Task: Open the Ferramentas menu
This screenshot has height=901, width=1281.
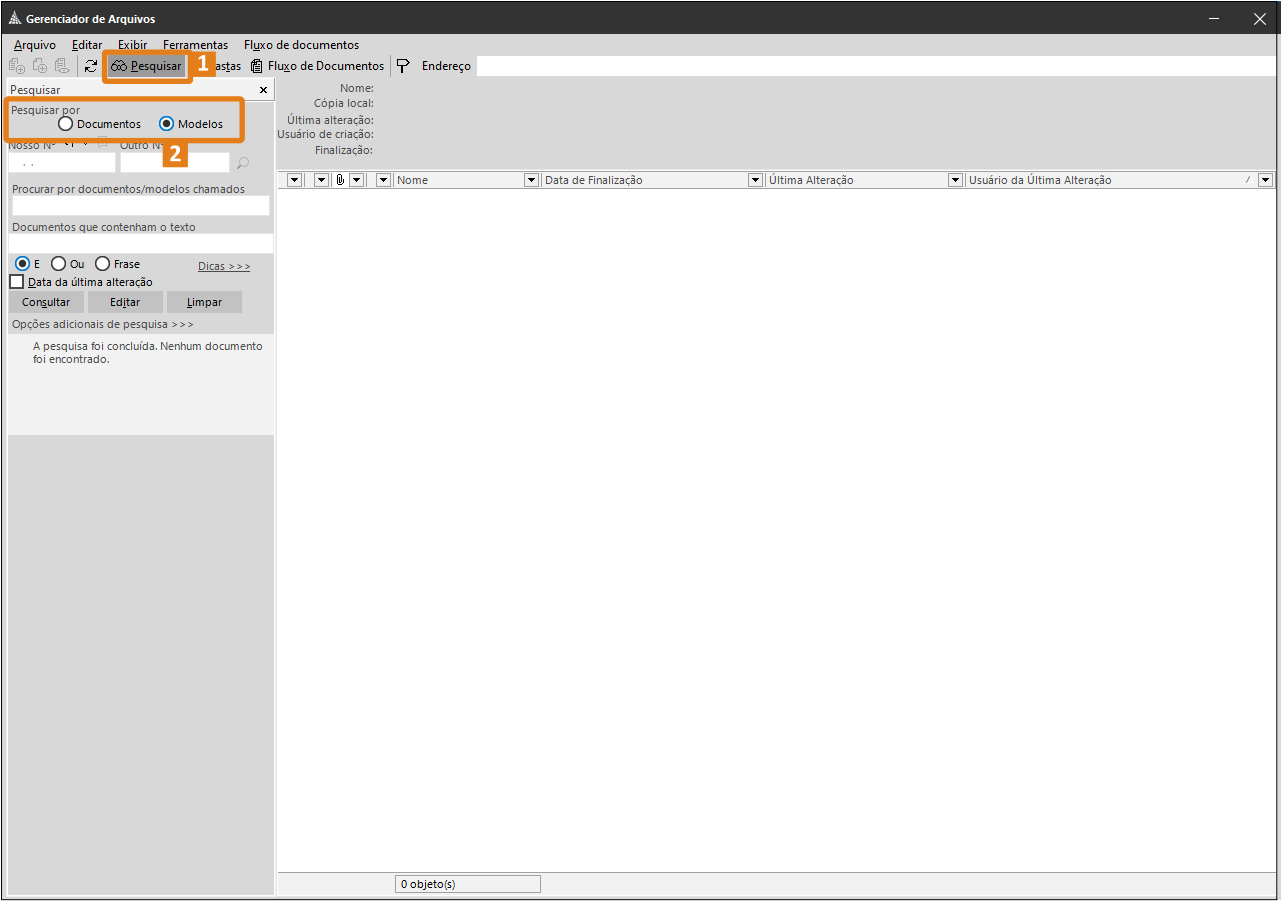Action: [195, 45]
